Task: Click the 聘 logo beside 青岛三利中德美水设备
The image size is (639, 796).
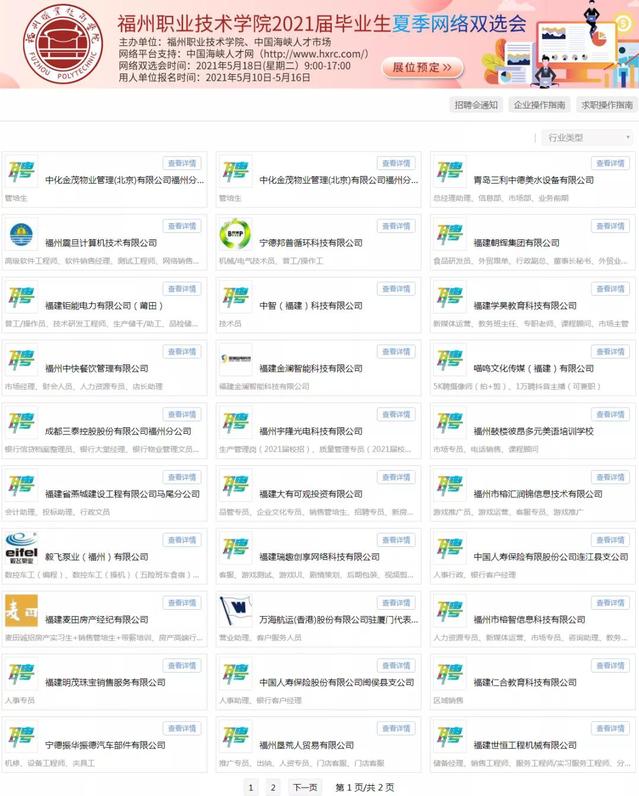Action: click(x=449, y=171)
